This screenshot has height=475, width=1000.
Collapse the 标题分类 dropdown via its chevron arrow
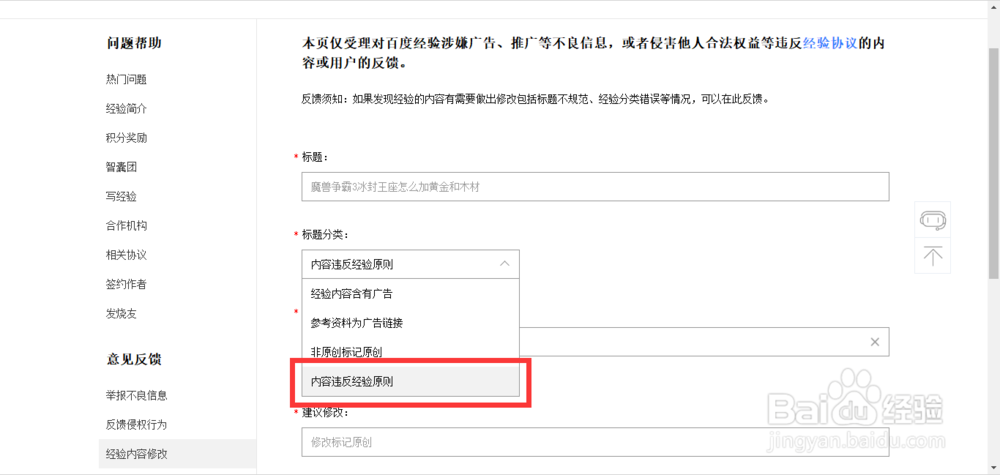point(504,264)
